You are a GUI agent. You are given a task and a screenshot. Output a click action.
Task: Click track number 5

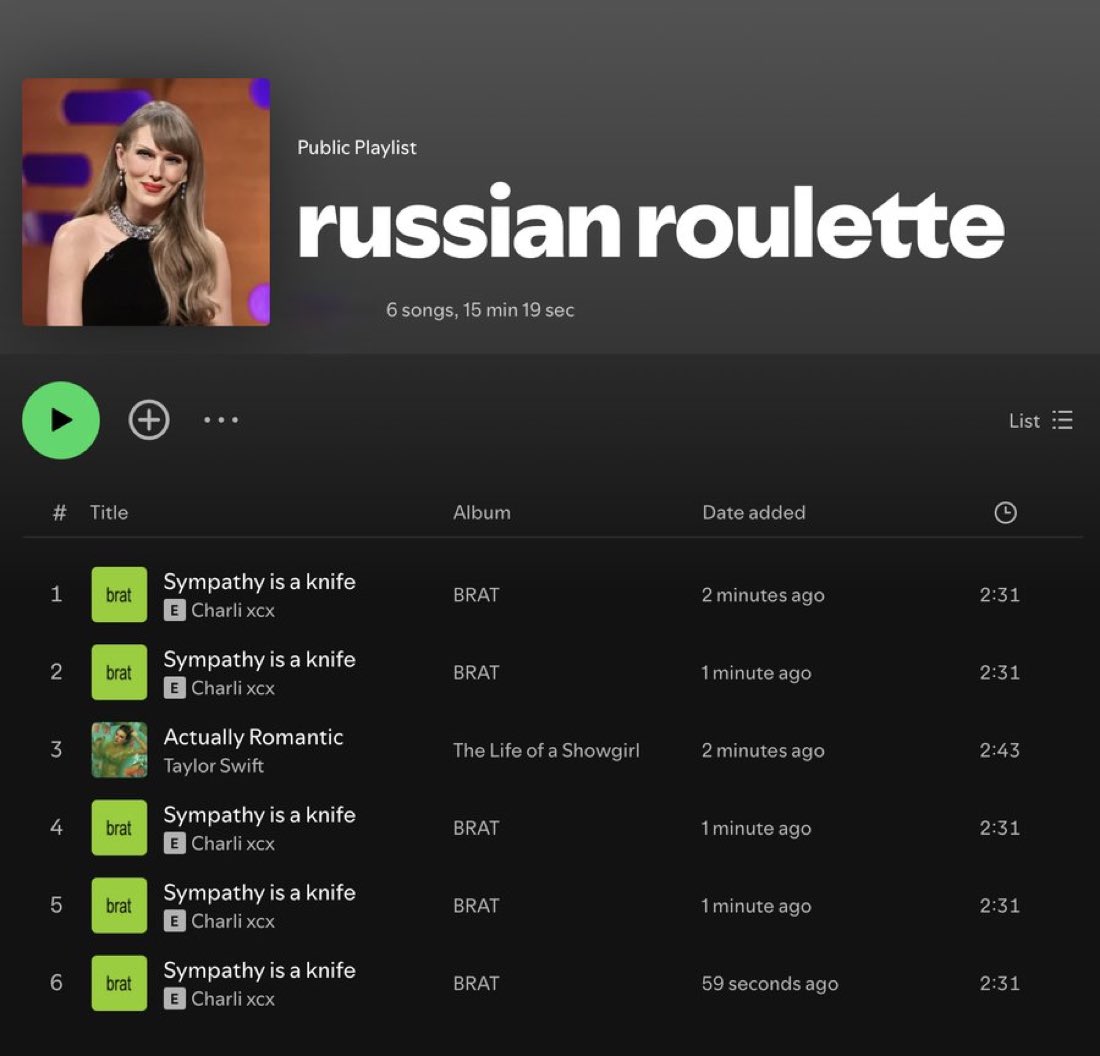pyautogui.click(x=56, y=905)
